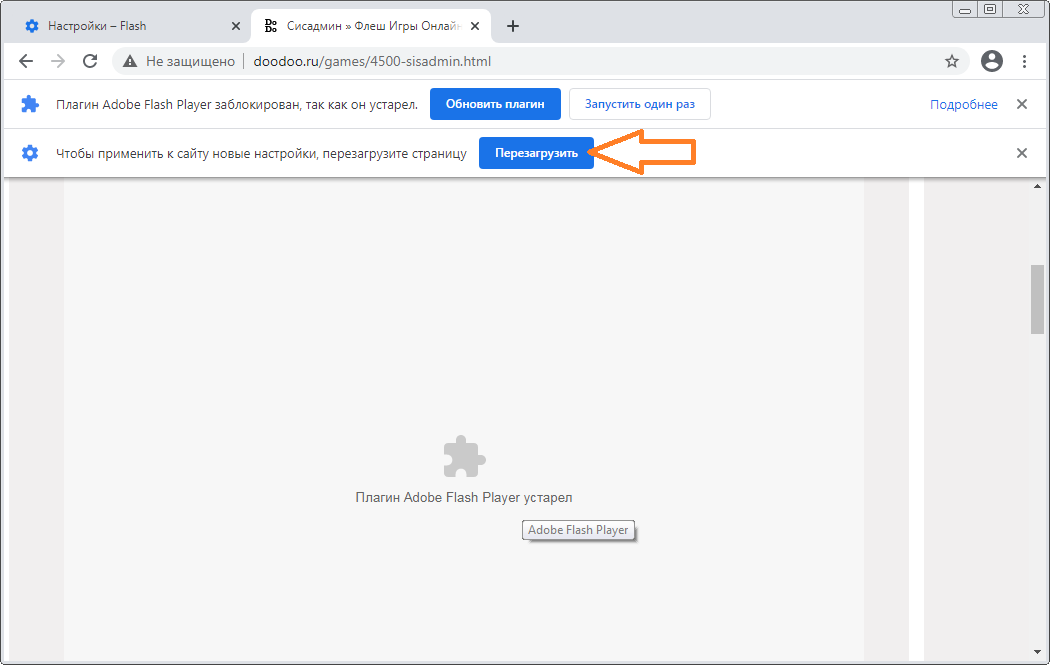This screenshot has width=1050, height=665.
Task: Dismiss the reload page notification bar
Action: click(1022, 153)
